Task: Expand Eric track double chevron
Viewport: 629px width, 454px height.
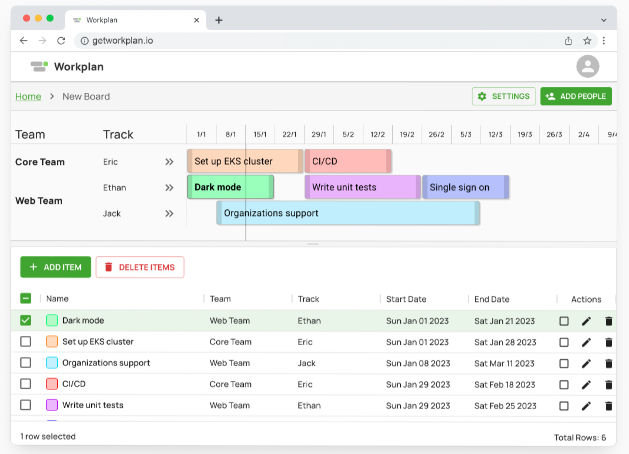Action: point(169,162)
